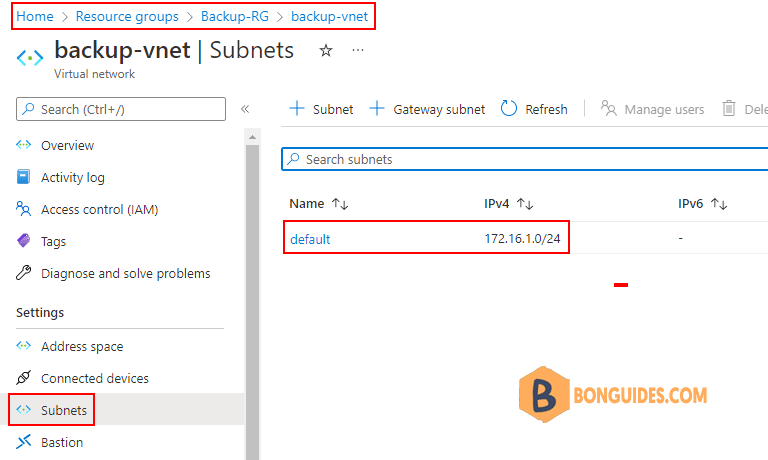Collapse the sidebar with double chevron

pyautogui.click(x=245, y=109)
